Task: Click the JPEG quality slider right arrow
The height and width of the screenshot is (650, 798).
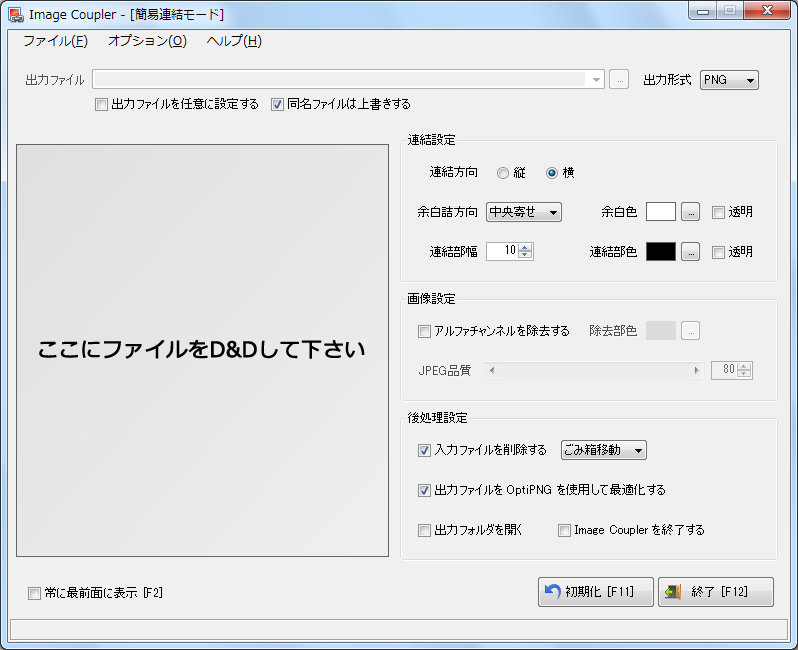Action: 697,370
